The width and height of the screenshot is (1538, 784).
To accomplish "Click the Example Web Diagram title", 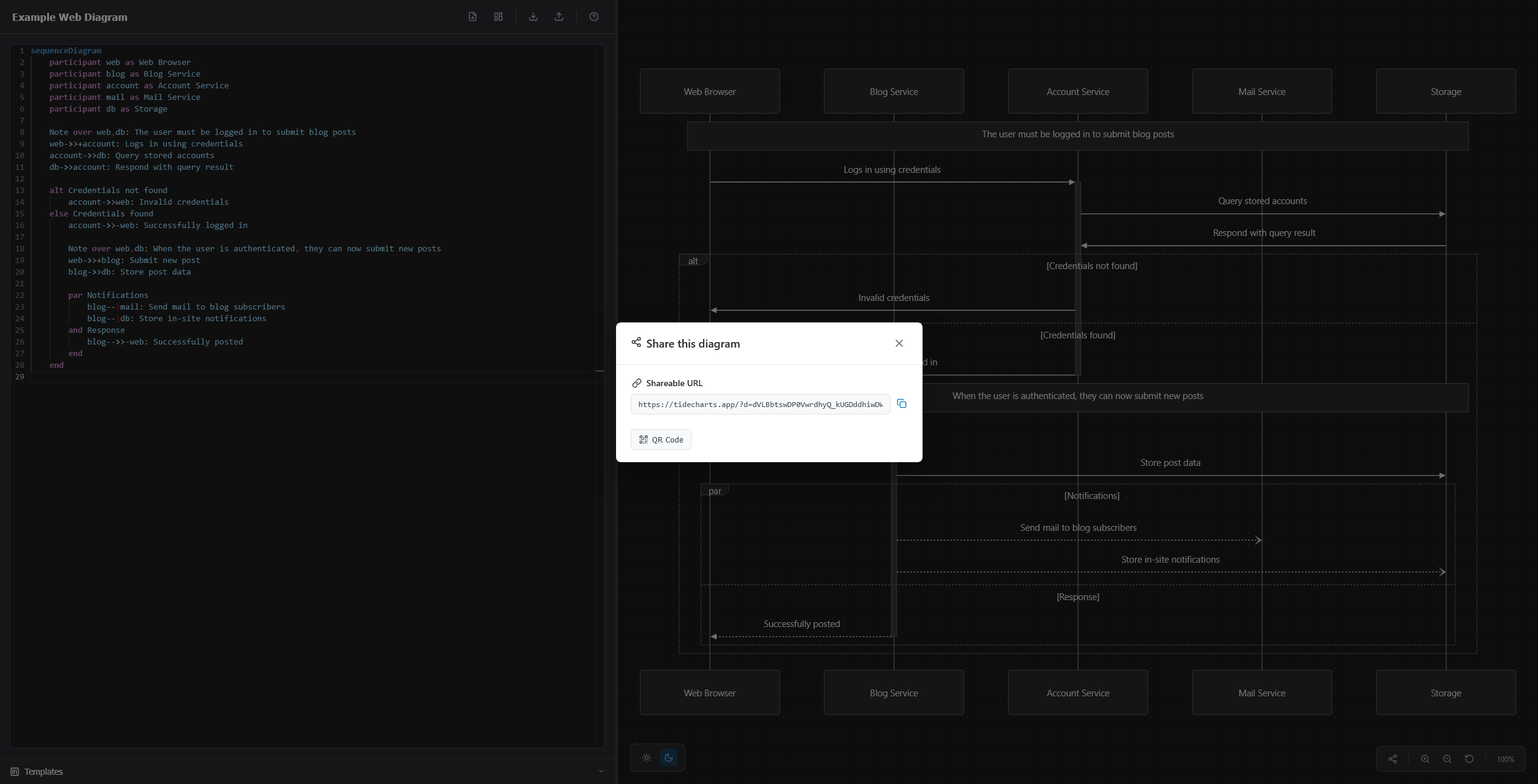I will tap(70, 17).
